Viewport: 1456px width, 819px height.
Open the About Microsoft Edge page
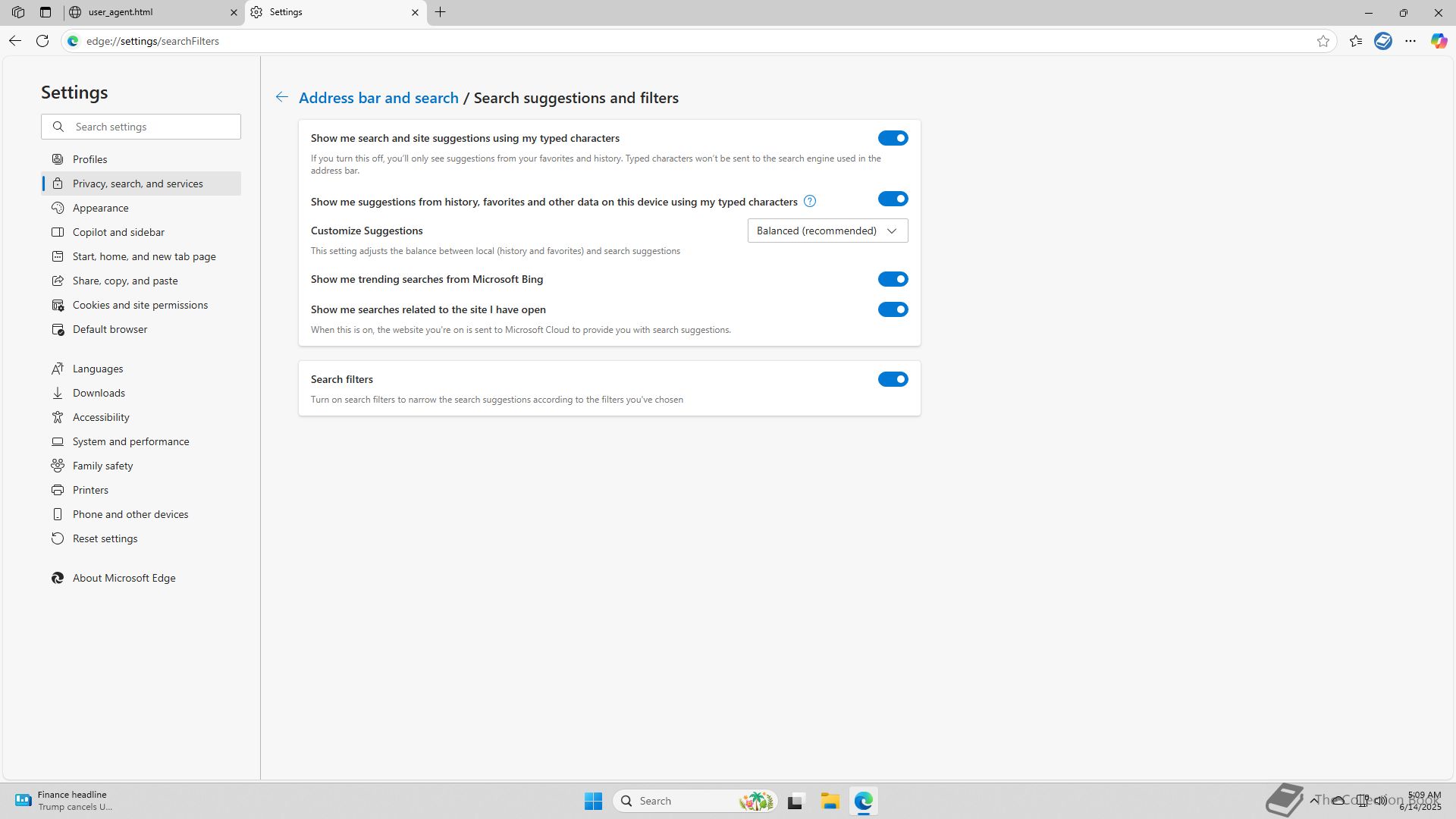click(x=124, y=578)
